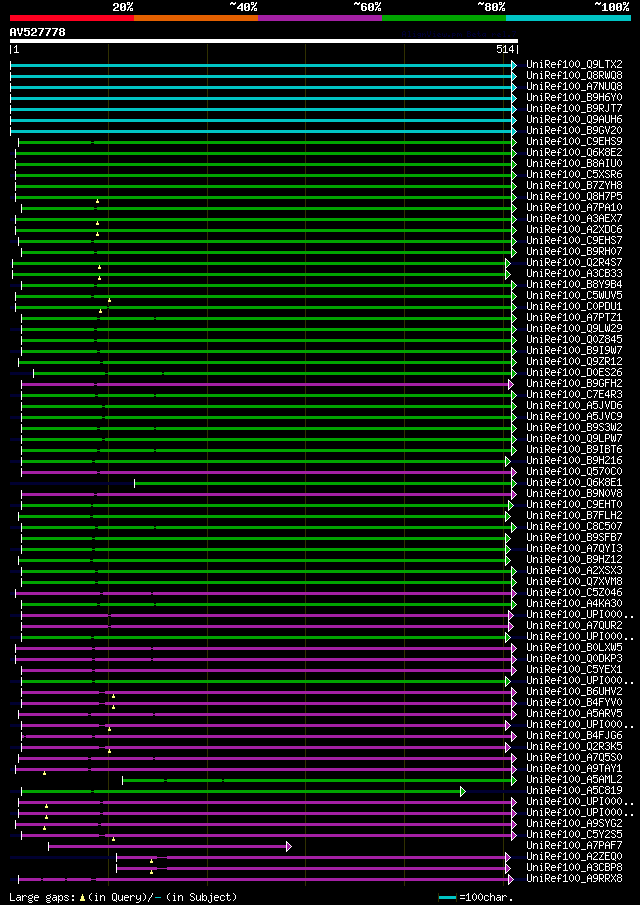The height and width of the screenshot is (905, 640).
Task: Click the yellow gap marker under the A3CBP8 bar
Action: [152, 872]
